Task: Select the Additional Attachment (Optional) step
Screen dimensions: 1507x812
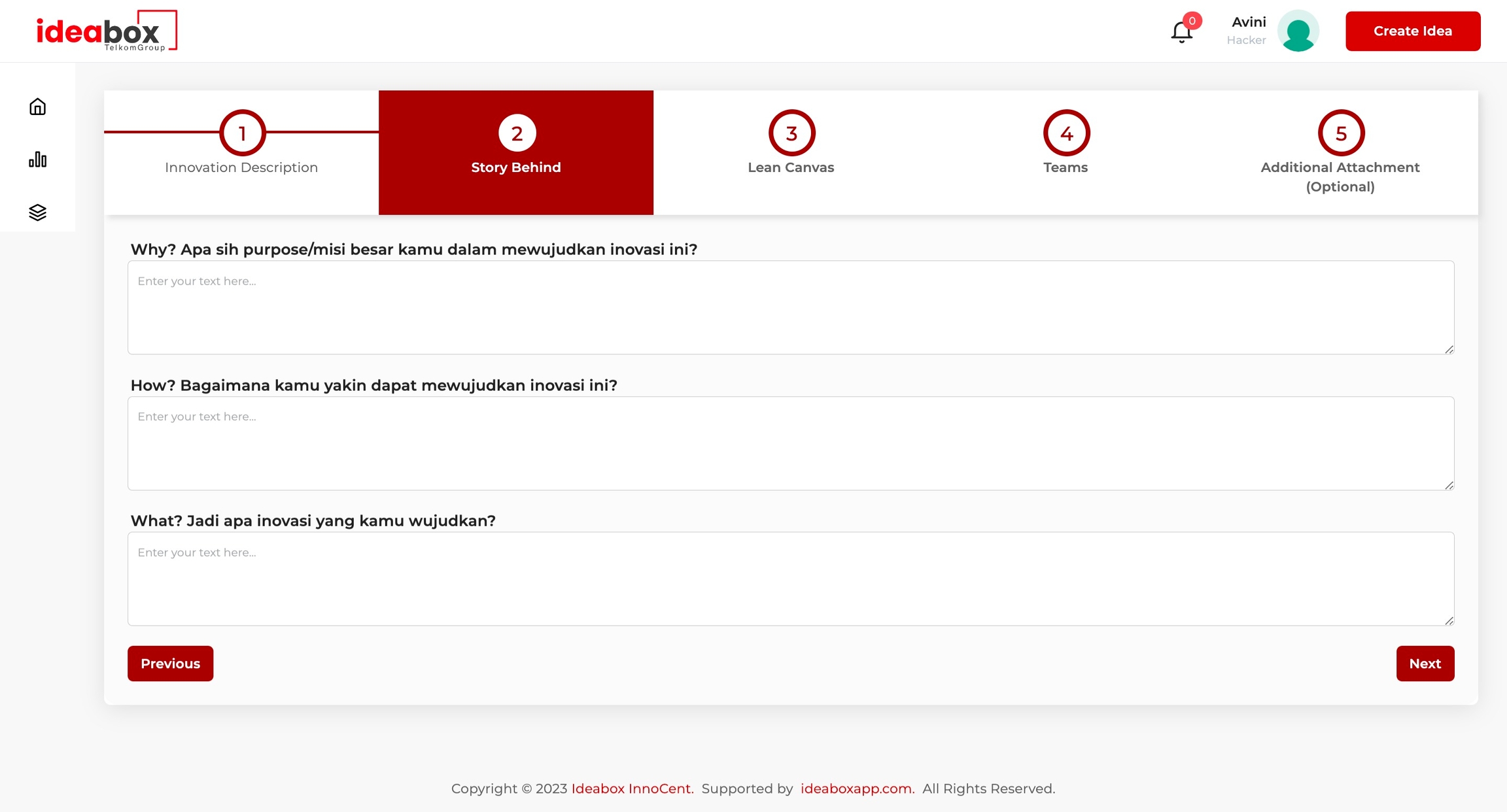Action: [x=1340, y=177]
